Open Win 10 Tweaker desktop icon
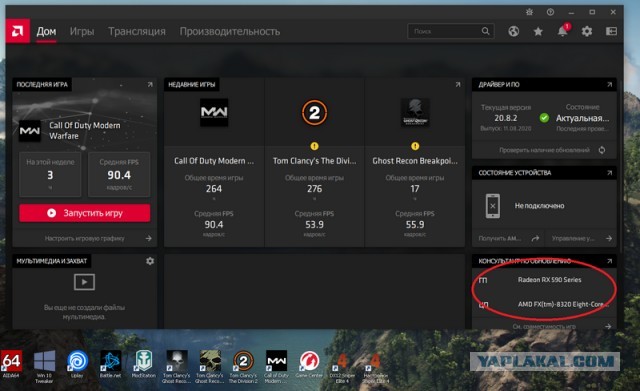The image size is (640, 391). 44,366
